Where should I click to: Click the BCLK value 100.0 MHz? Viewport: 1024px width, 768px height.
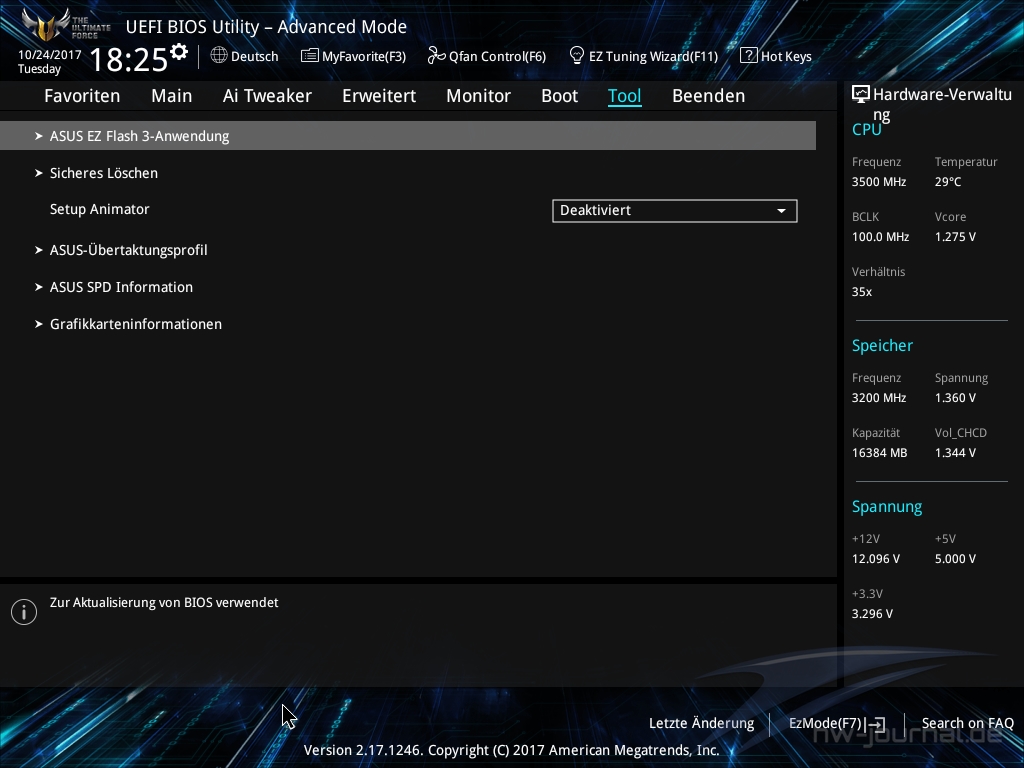[x=880, y=237]
